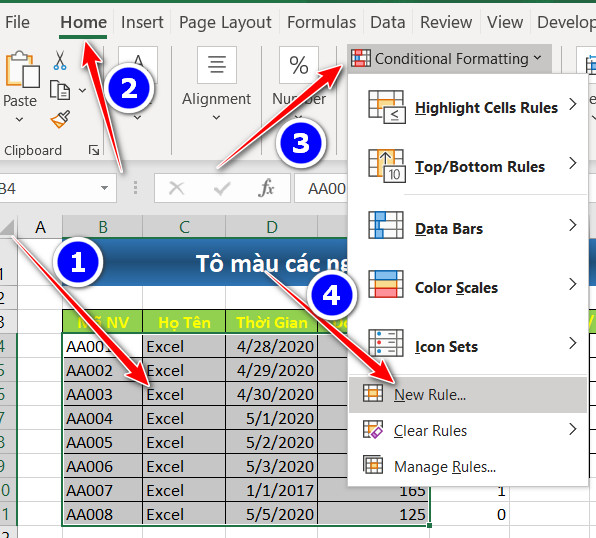Click the Cut scissors icon
596x538 pixels.
tap(60, 61)
